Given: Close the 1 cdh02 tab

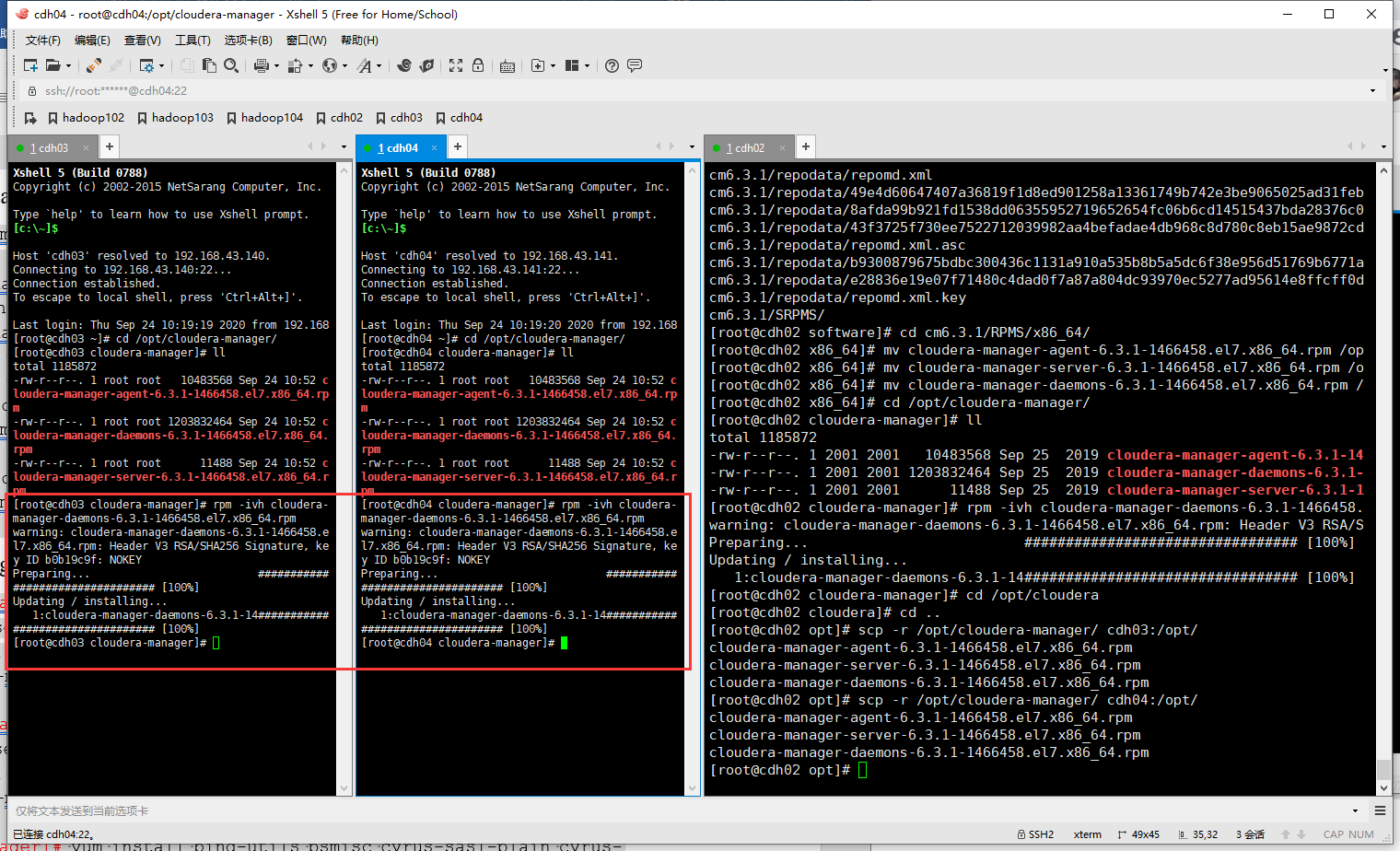Looking at the screenshot, I should pos(783,147).
